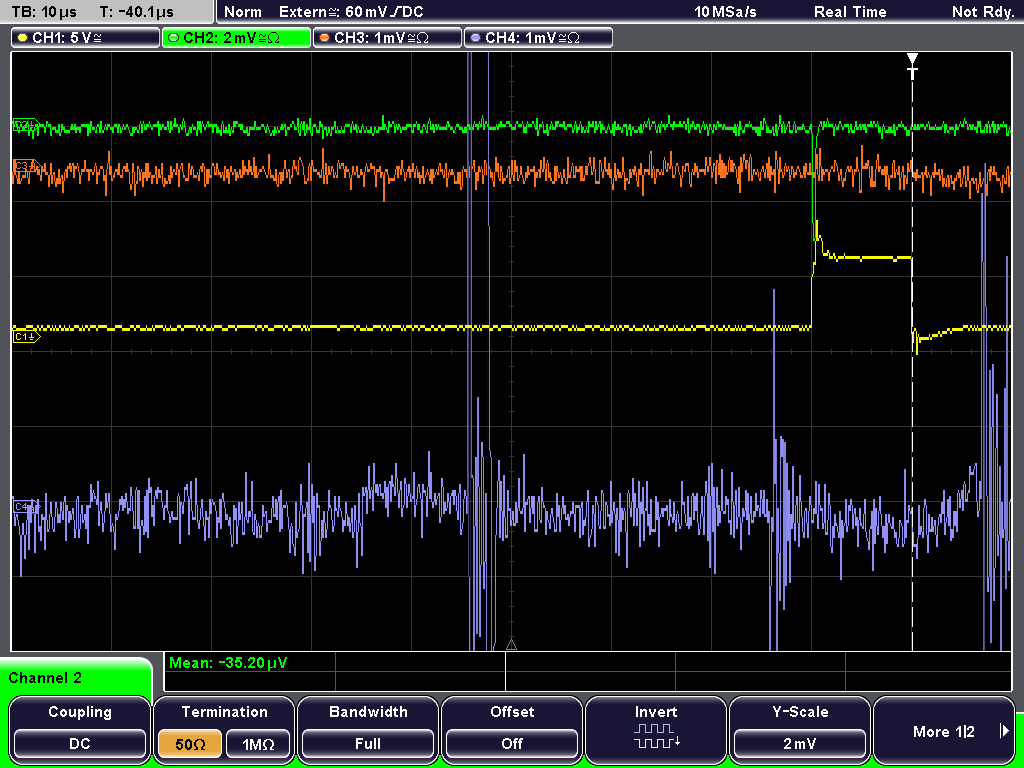The height and width of the screenshot is (768, 1024).
Task: Open the Y-Scale 2 mV setting
Action: pyautogui.click(x=800, y=729)
